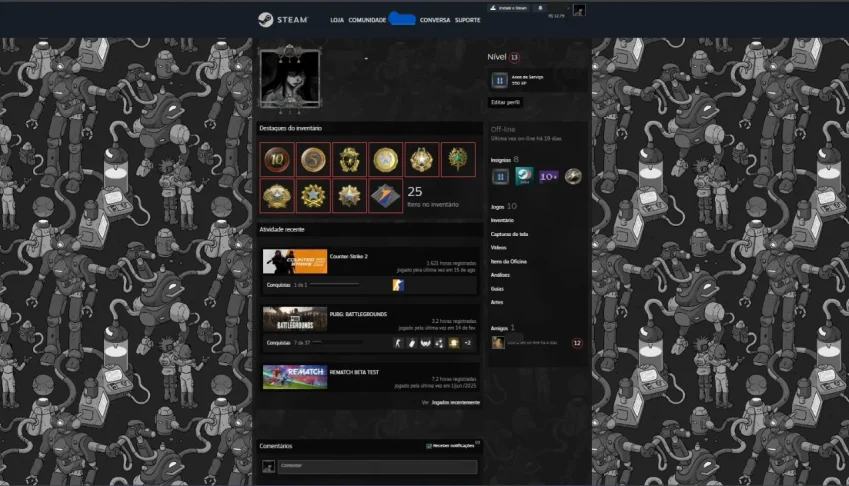Click the Editar perfil button
The image size is (849, 486).
(x=505, y=102)
